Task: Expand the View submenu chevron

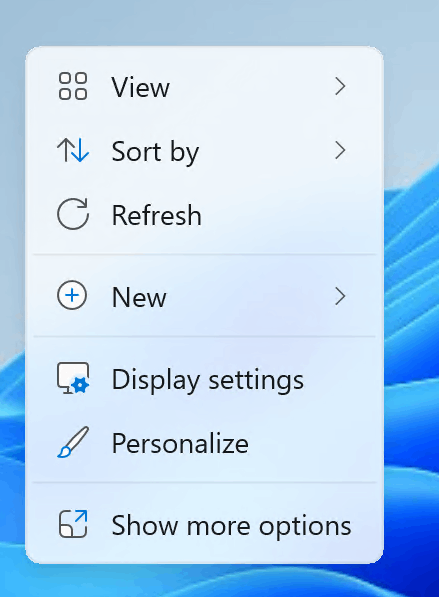Action: (340, 86)
